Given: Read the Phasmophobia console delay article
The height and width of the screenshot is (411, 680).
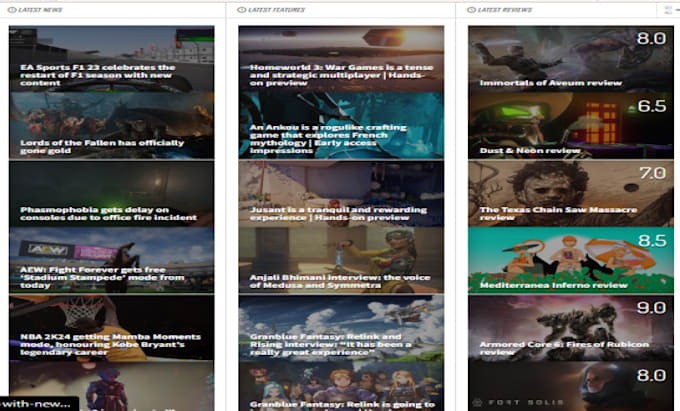Looking at the screenshot, I should (111, 194).
